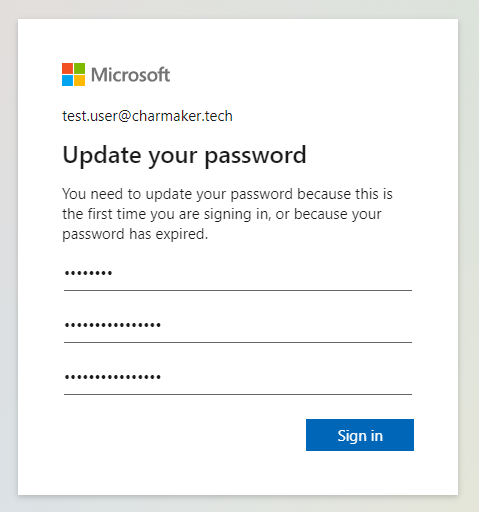This screenshot has width=479, height=512.
Task: Click the Update your password heading
Action: [x=184, y=156]
